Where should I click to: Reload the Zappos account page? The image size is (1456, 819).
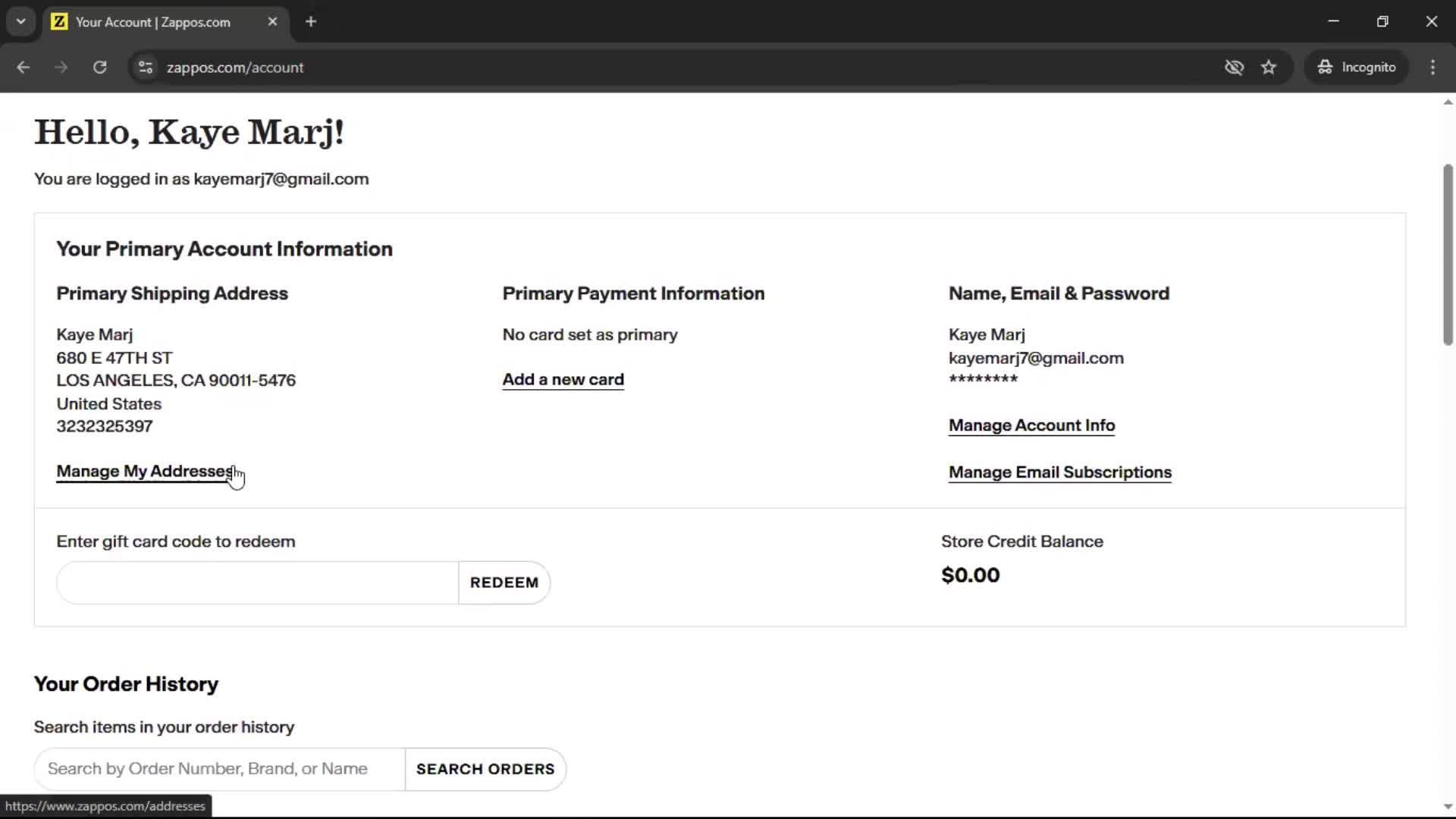tap(99, 67)
